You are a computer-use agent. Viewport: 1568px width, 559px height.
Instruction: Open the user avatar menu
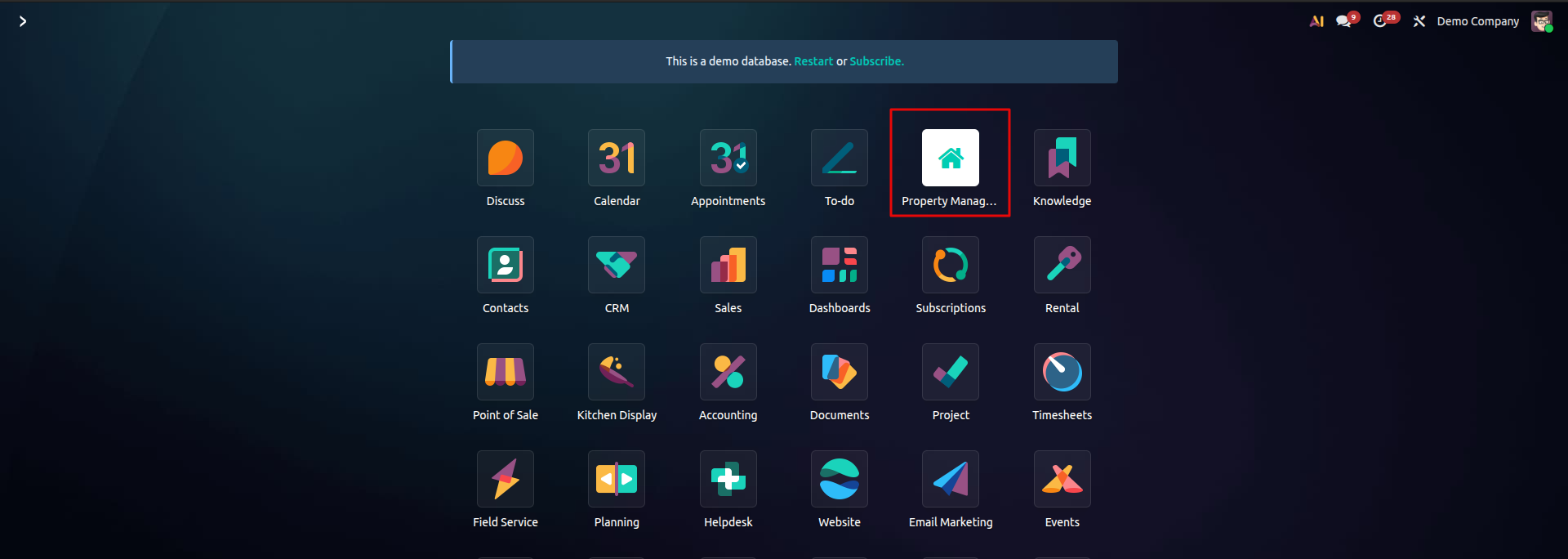[x=1541, y=21]
